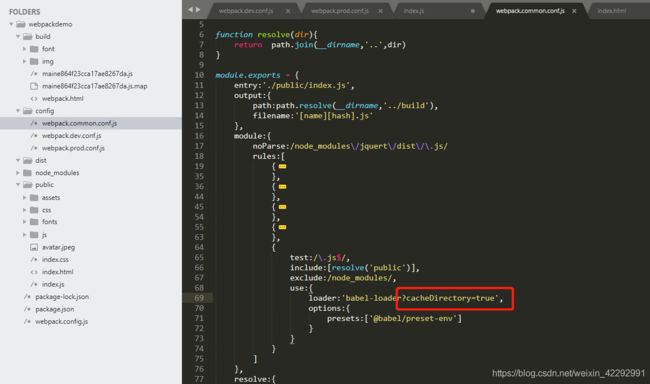This screenshot has width=650, height=384.
Task: Open webpack.config.js in sidebar
Action: pyautogui.click(x=61, y=321)
